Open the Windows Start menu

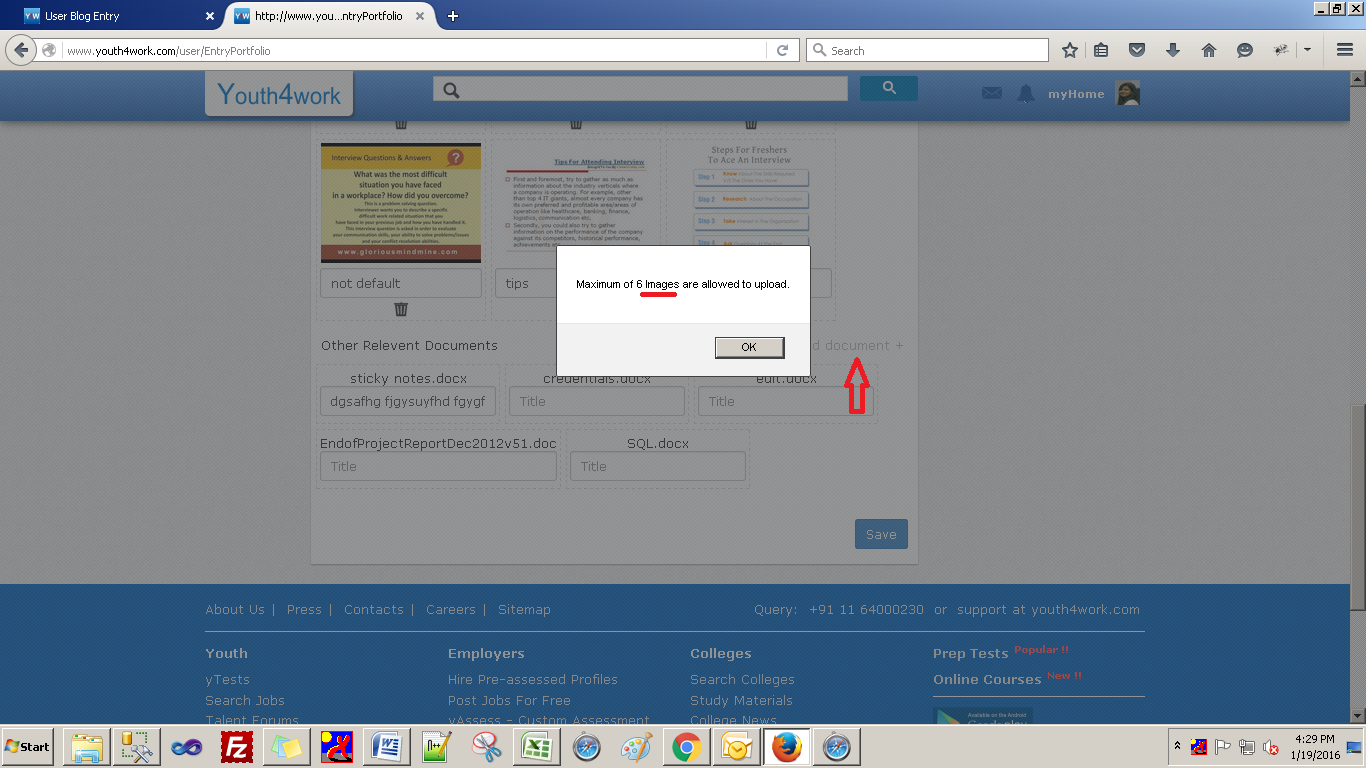(28, 747)
